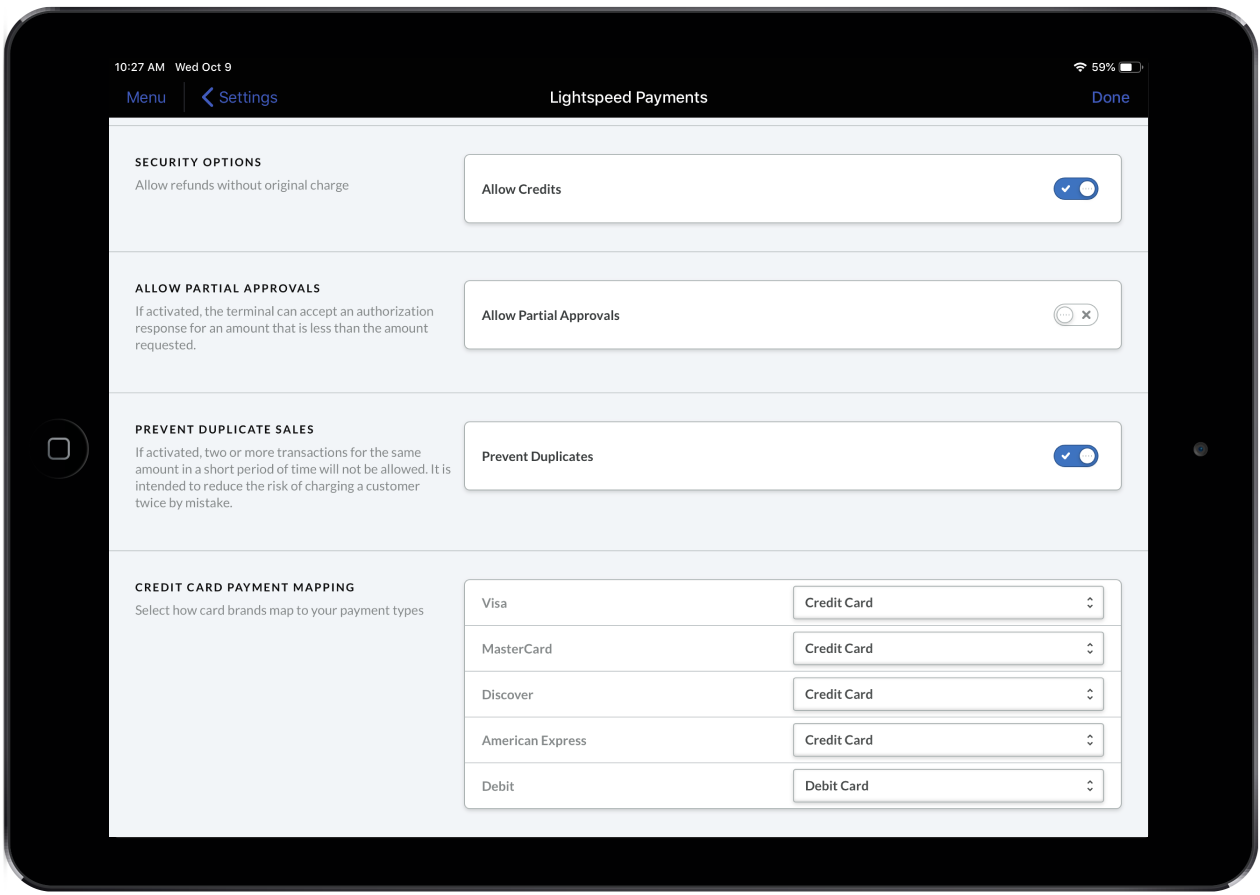
Task: Tap the Security Options heading
Action: coord(198,162)
